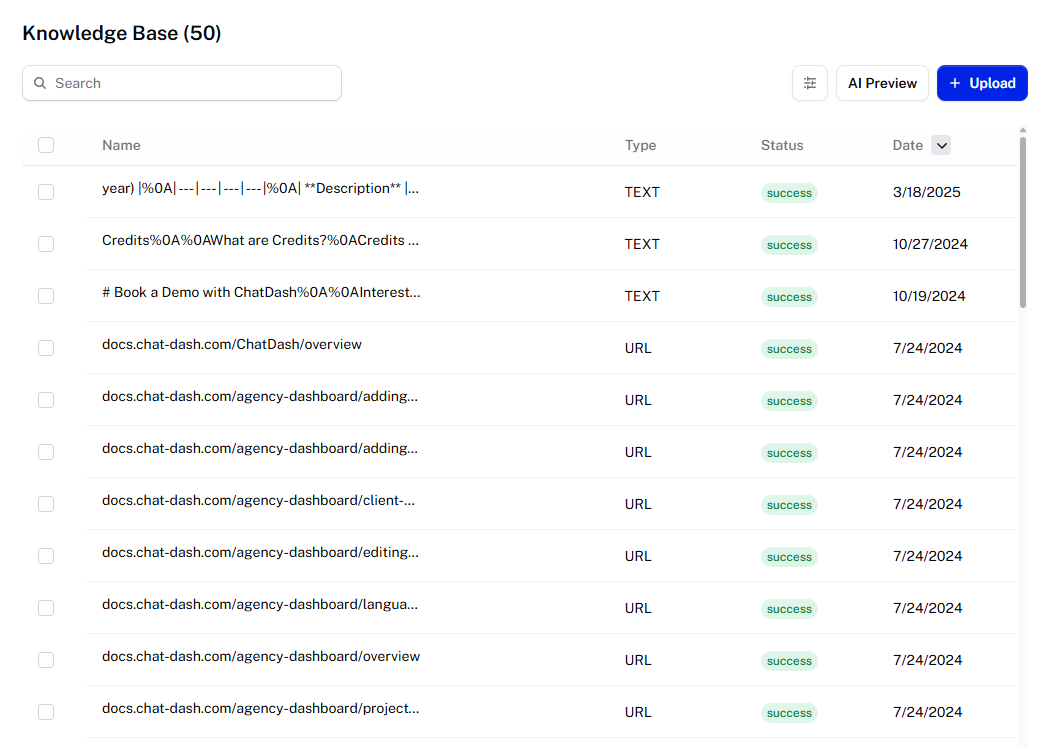
Task: Open the docs.chat-dash.com/ChatDash/overview entry
Action: click(232, 344)
